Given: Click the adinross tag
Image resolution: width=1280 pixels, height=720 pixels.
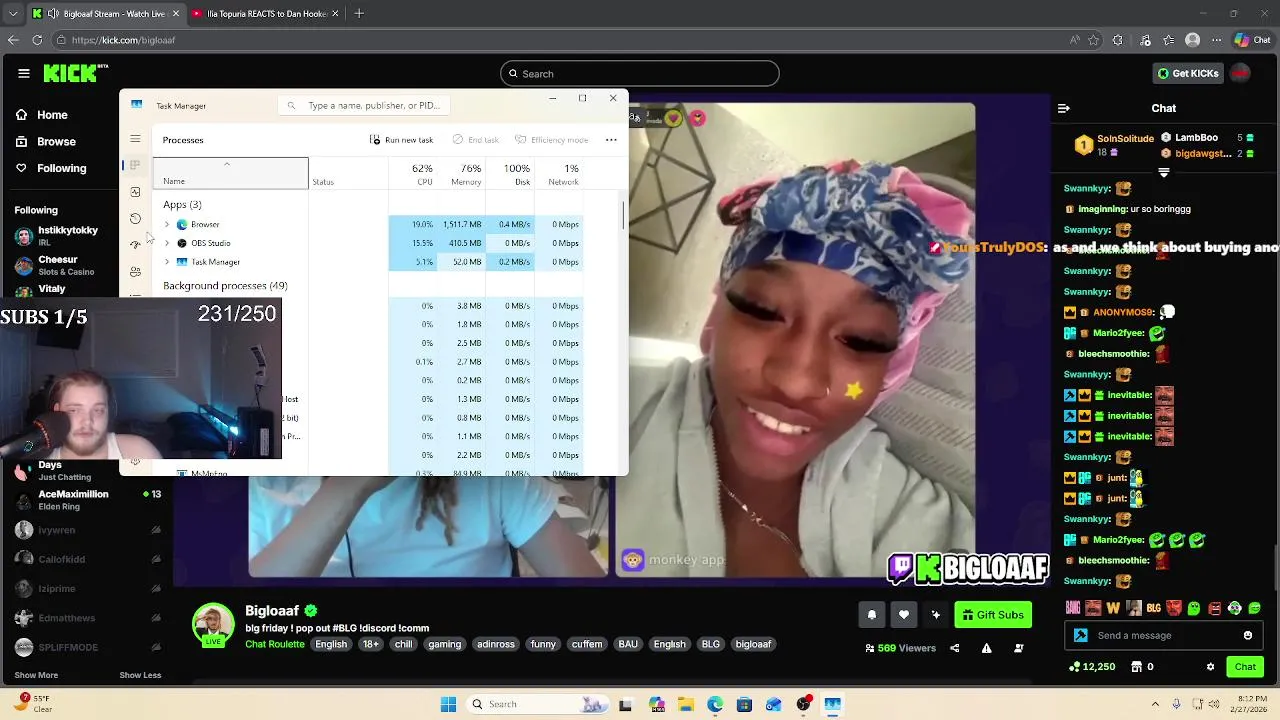Looking at the screenshot, I should pos(495,644).
